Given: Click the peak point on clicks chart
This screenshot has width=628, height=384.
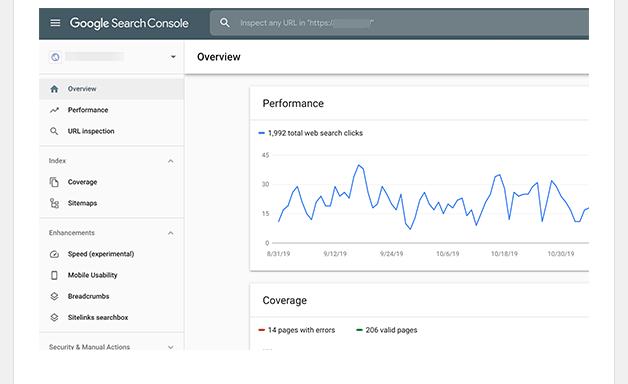Looking at the screenshot, I should pyautogui.click(x=358, y=165).
